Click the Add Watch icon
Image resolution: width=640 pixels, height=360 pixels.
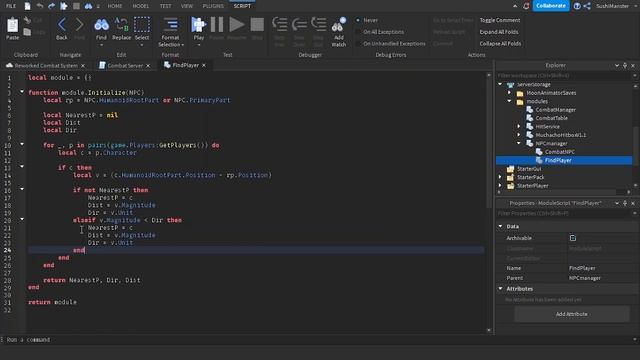point(339,25)
